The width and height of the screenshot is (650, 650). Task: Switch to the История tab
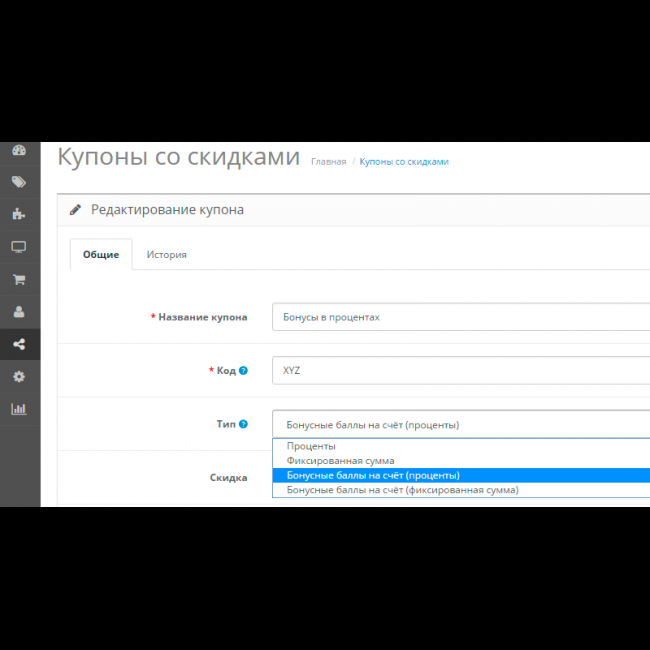[x=166, y=254]
